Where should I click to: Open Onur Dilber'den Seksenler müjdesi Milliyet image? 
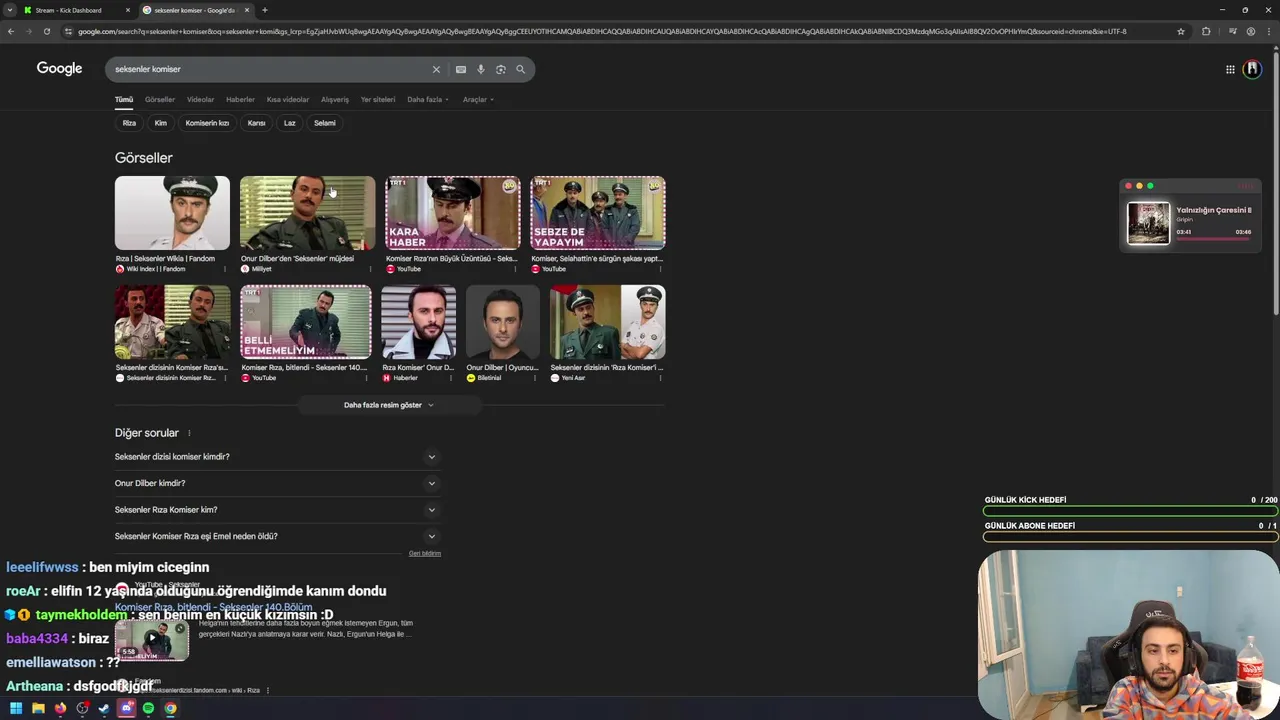pos(308,213)
